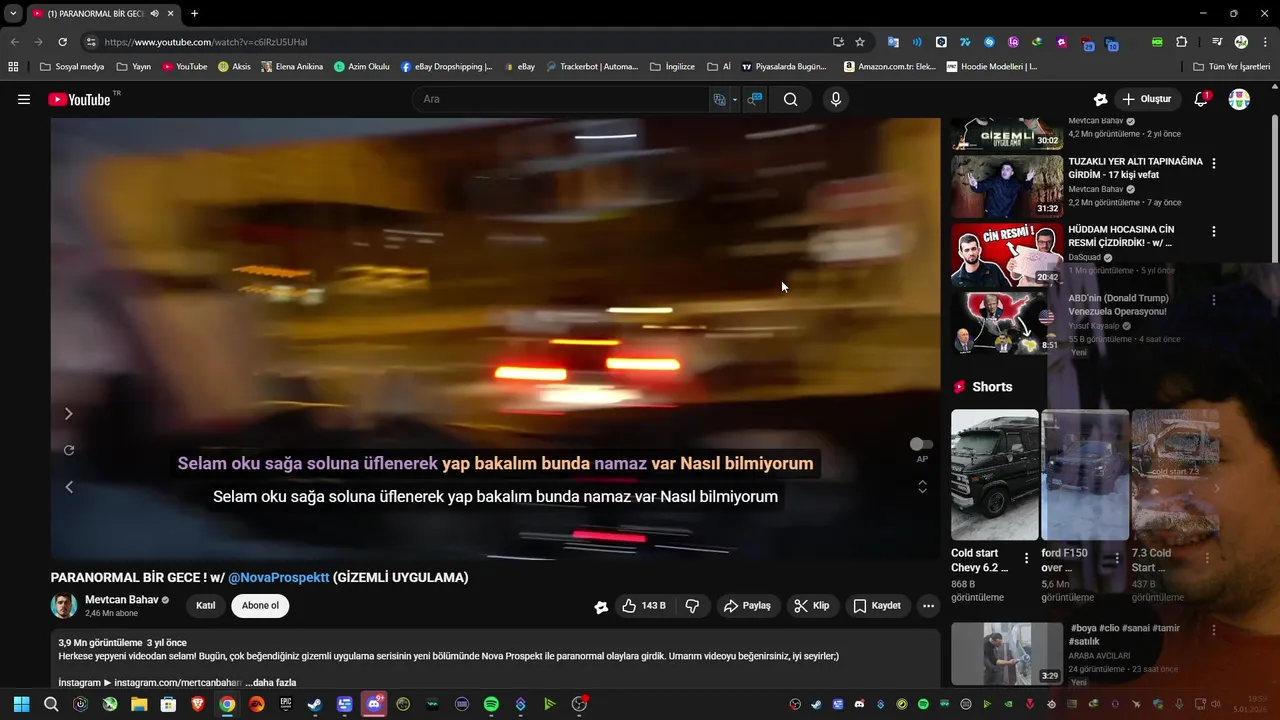Click the Paylaş share button
Screen dimensions: 1280x720
pyautogui.click(x=747, y=606)
